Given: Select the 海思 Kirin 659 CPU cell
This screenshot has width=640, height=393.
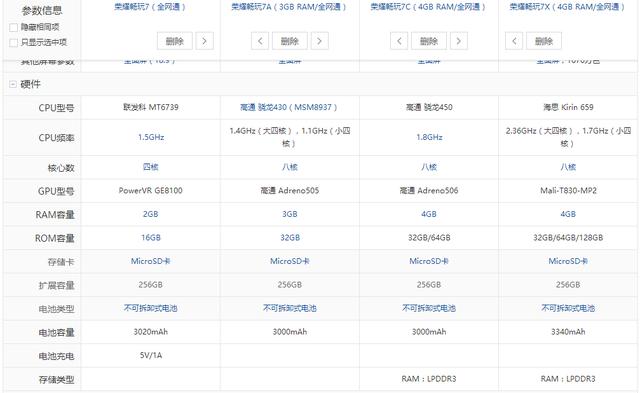Looking at the screenshot, I should (568, 107).
